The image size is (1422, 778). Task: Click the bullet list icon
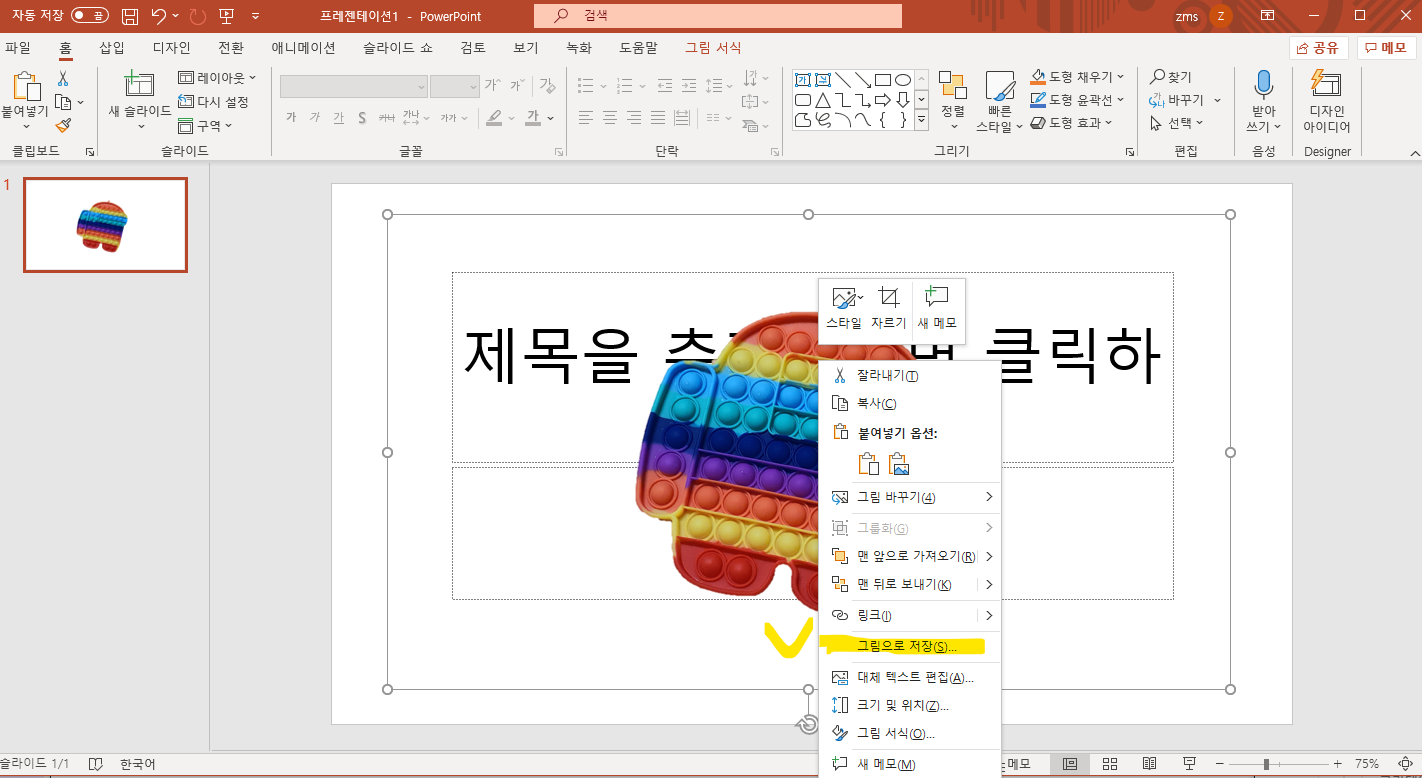[587, 86]
